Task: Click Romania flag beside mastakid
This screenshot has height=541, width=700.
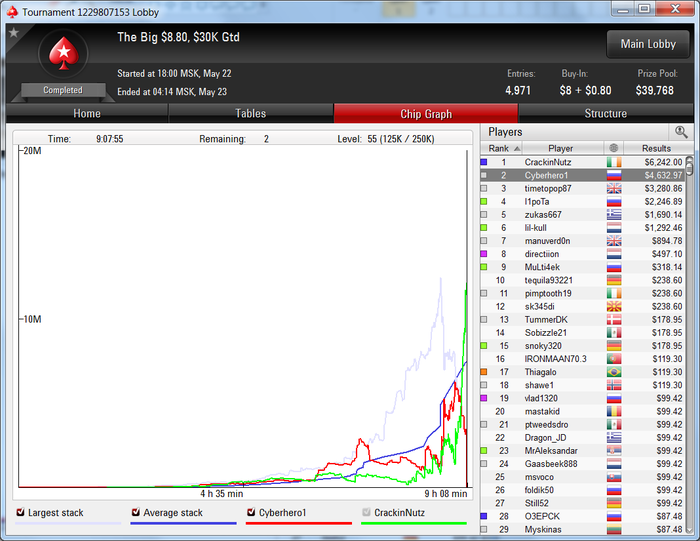Action: pos(614,412)
